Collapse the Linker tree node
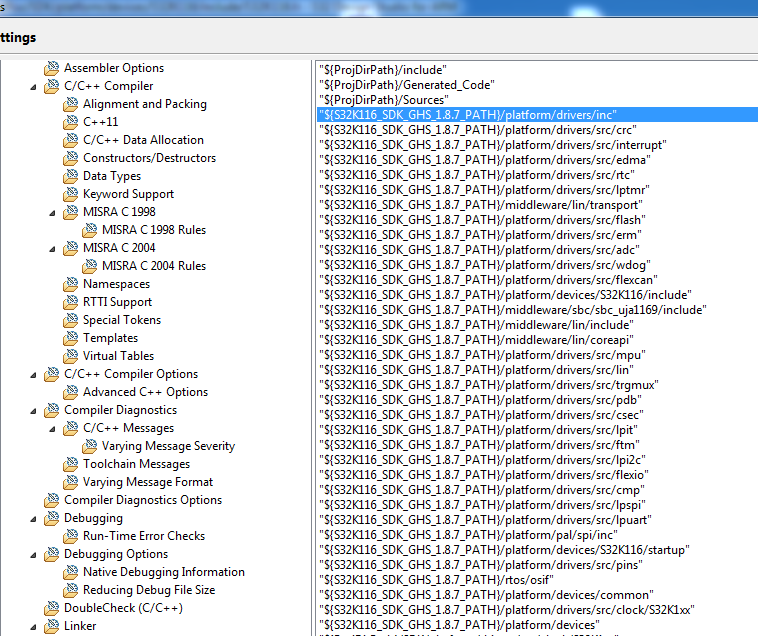The height and width of the screenshot is (636, 758). (x=33, y=627)
